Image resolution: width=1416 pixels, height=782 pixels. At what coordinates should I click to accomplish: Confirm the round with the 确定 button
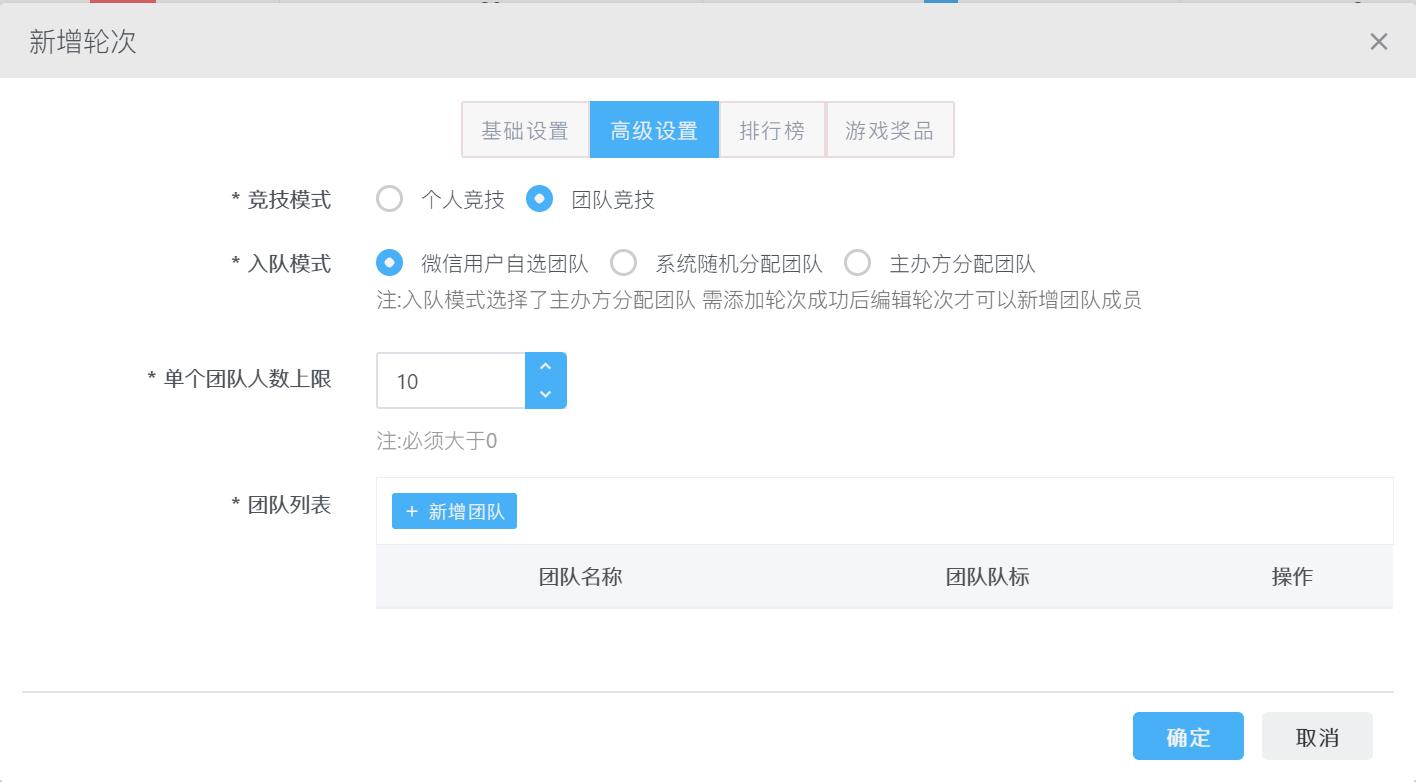(x=1188, y=737)
